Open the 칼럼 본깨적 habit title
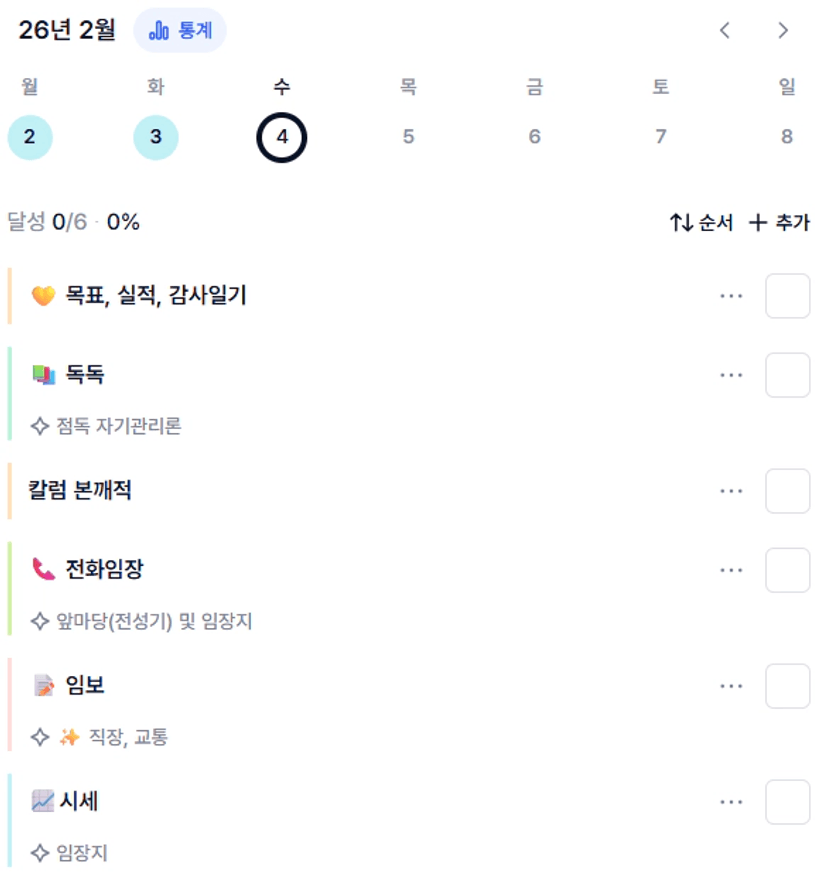Viewport: 827px width, 884px height. (80, 491)
